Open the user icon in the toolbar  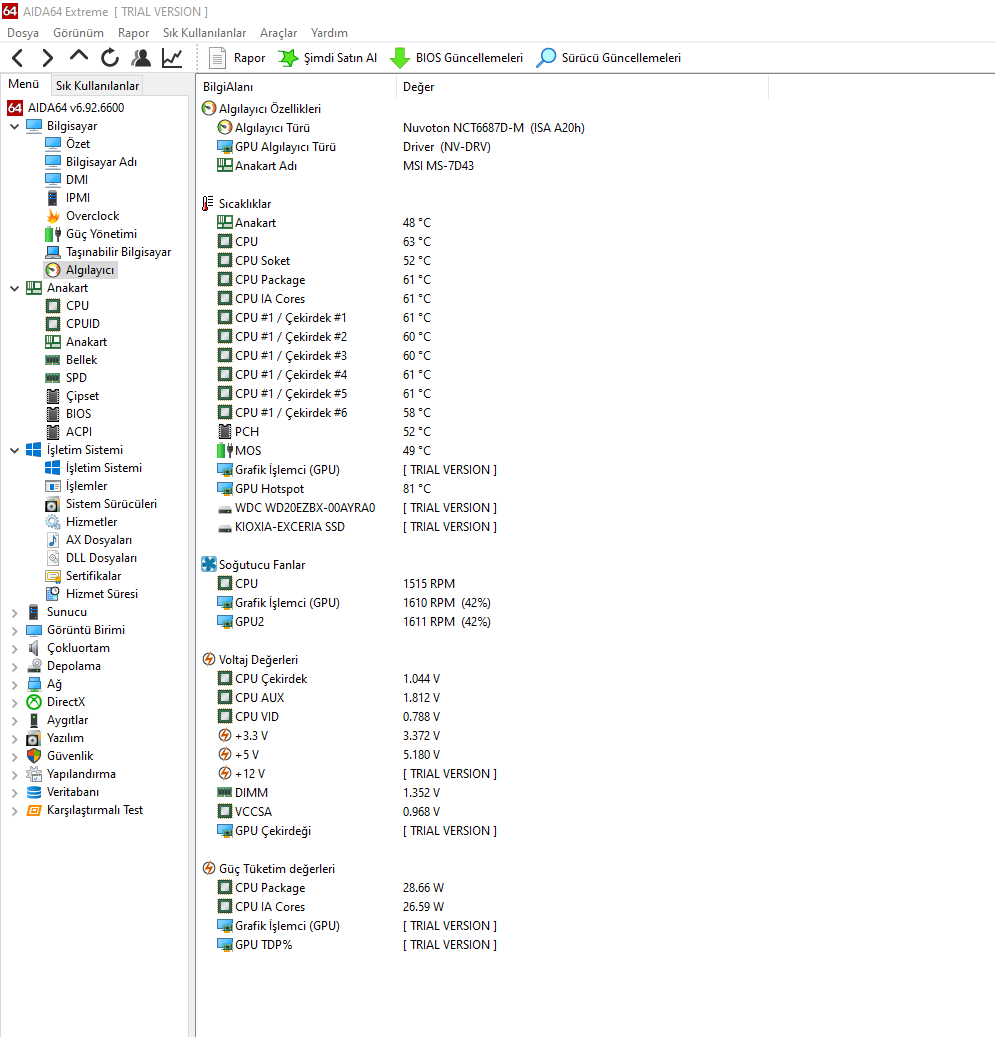[140, 58]
